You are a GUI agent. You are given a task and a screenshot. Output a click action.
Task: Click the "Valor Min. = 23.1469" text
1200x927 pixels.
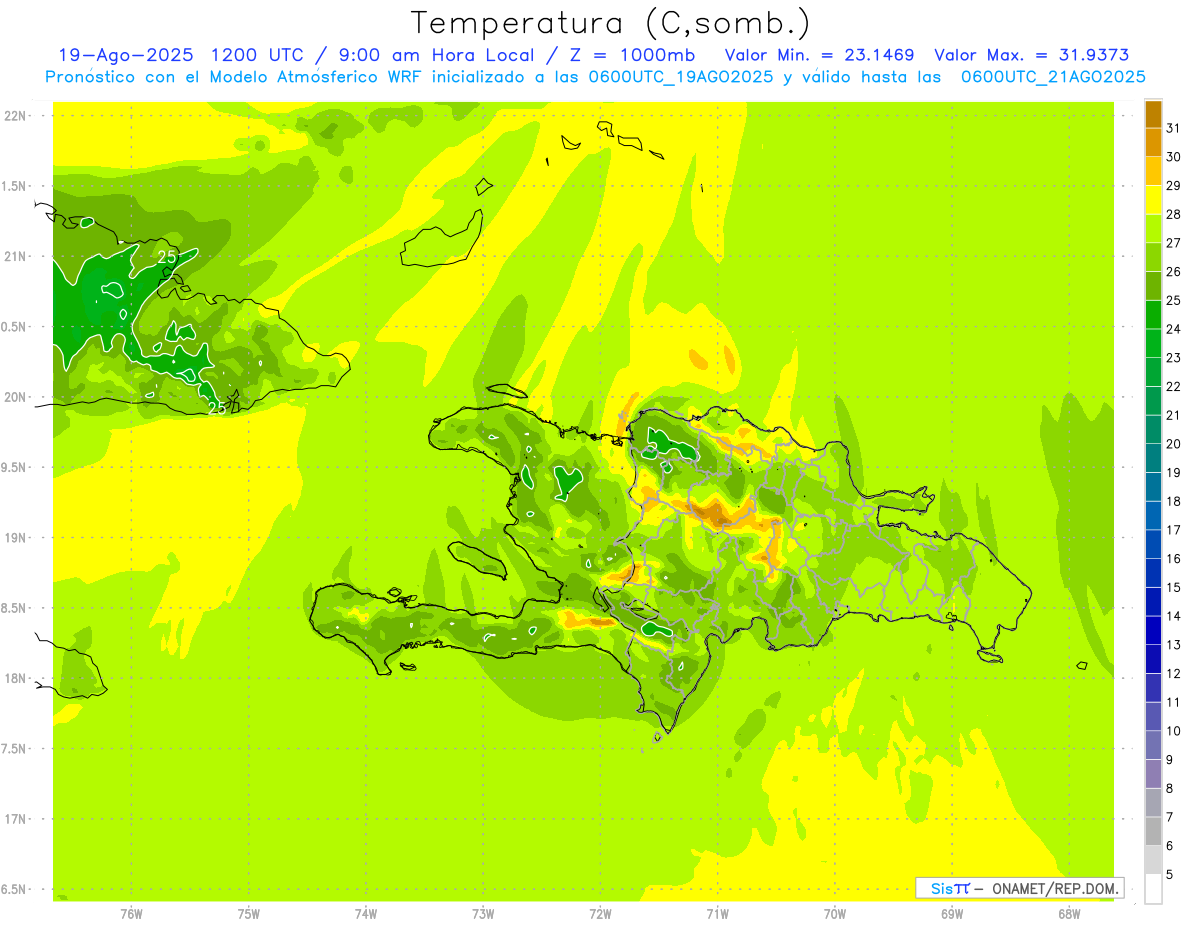820,55
